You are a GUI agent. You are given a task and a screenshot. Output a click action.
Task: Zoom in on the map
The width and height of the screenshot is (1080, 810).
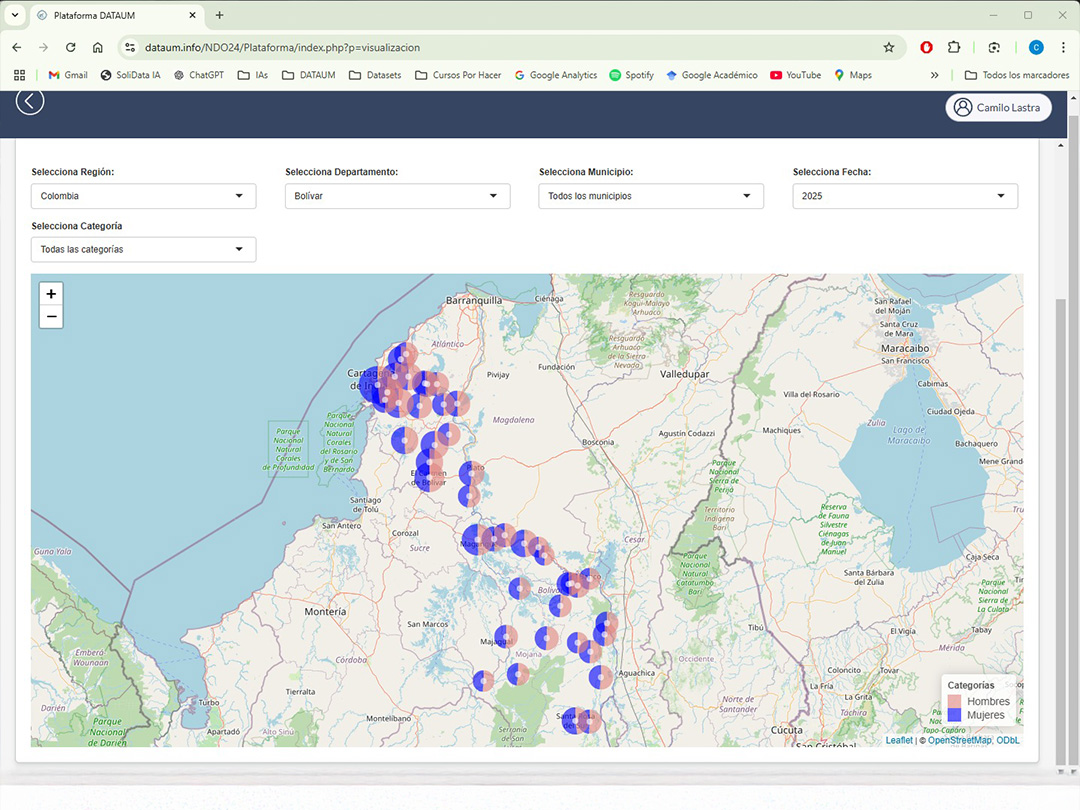click(51, 294)
